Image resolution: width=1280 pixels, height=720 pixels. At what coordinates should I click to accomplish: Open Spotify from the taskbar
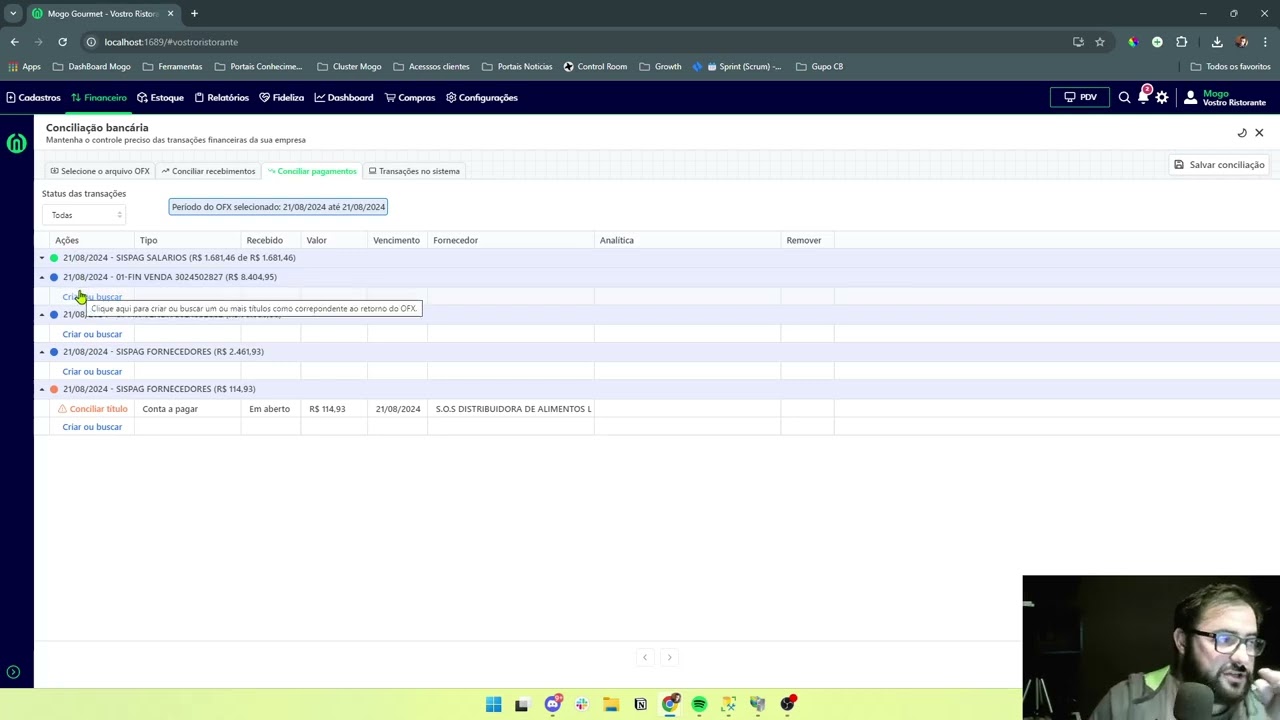pos(699,704)
